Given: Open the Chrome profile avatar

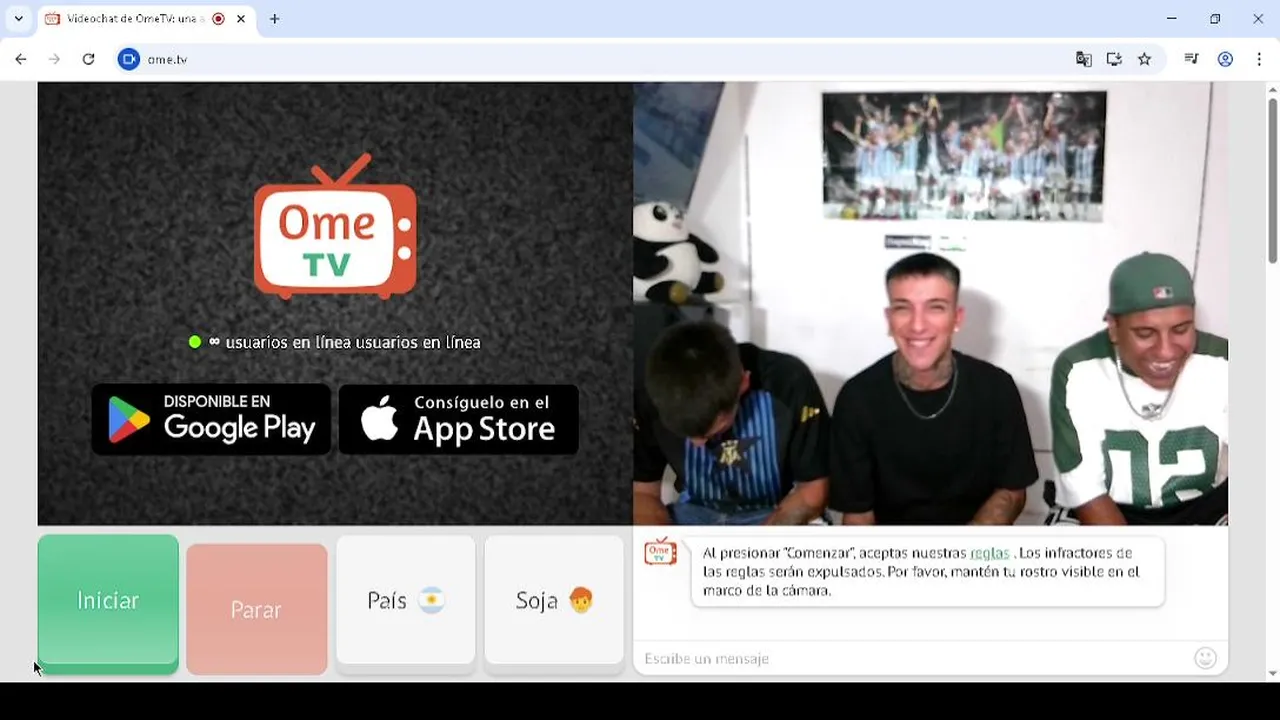Looking at the screenshot, I should tap(1225, 59).
